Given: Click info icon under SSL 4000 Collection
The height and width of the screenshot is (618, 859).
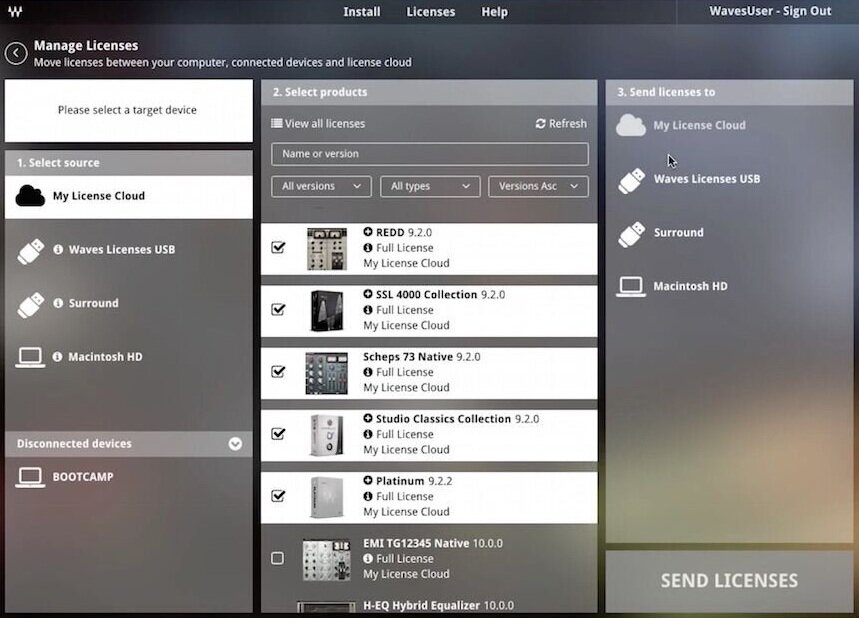Looking at the screenshot, I should coord(368,310).
